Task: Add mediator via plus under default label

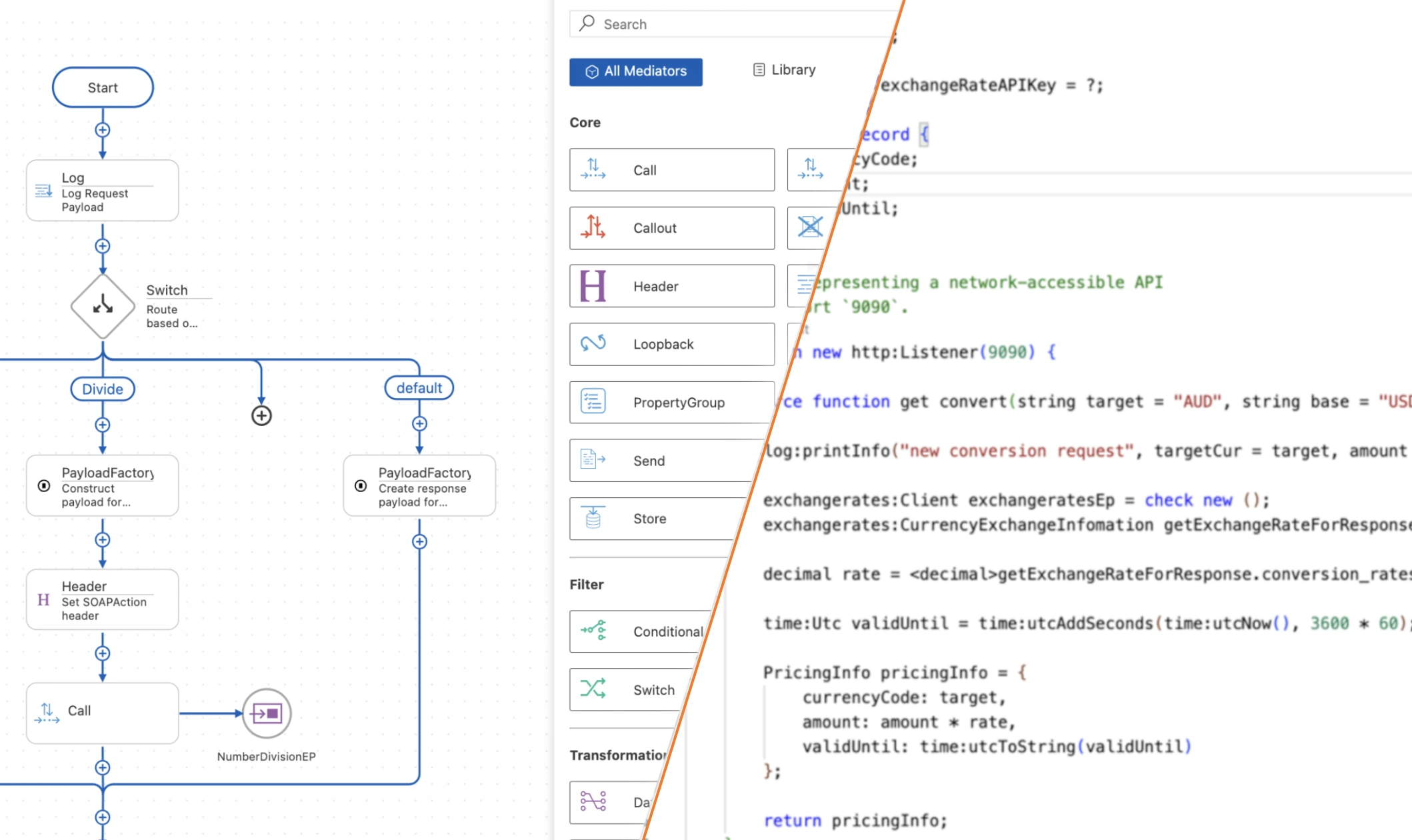Action: point(419,423)
